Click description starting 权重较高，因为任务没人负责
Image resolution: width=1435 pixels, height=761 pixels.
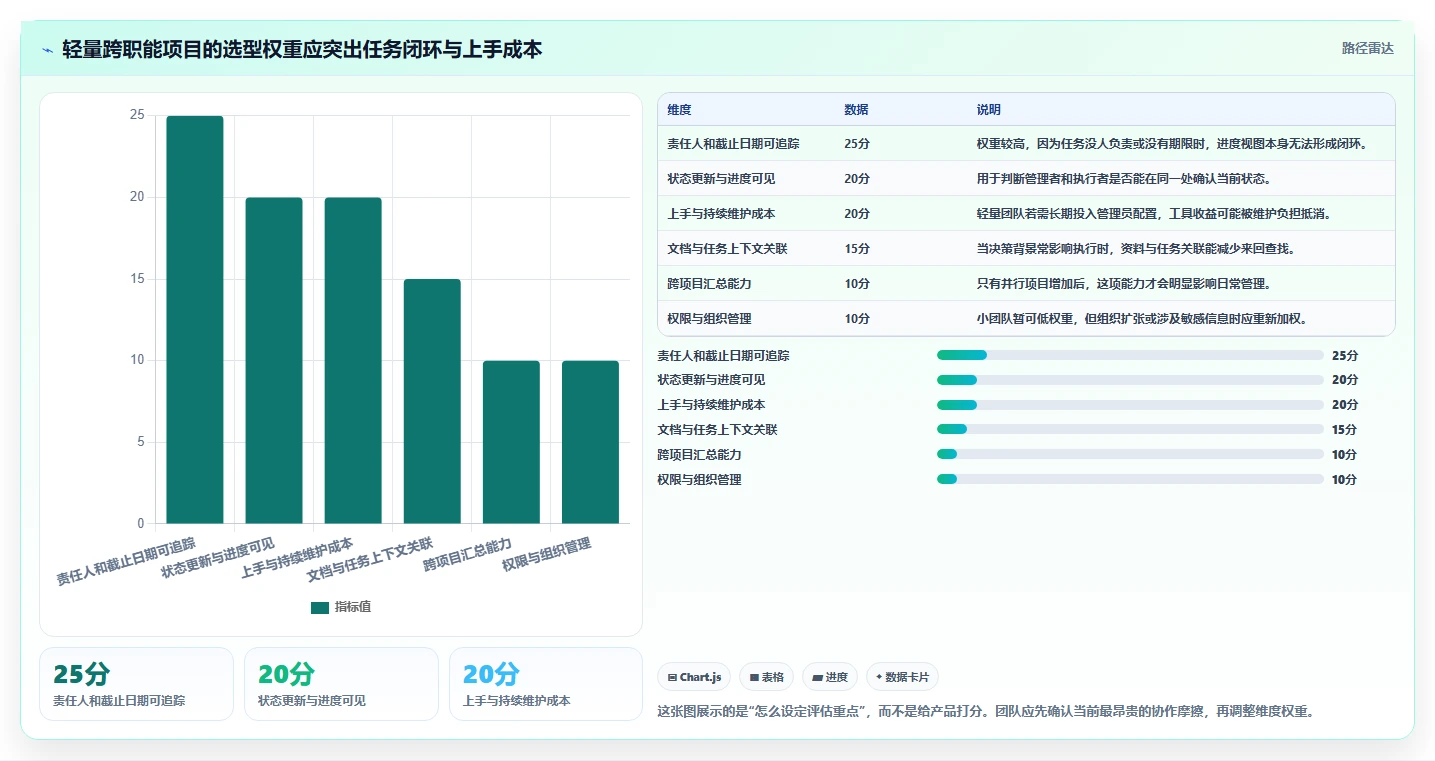coord(1172,144)
